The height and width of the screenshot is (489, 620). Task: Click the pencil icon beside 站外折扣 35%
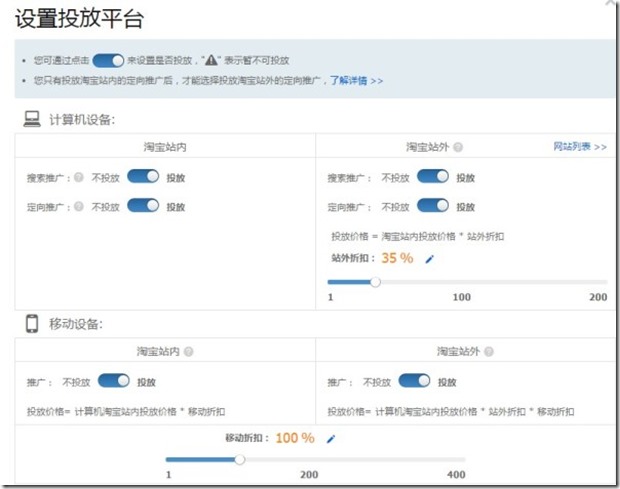(430, 259)
